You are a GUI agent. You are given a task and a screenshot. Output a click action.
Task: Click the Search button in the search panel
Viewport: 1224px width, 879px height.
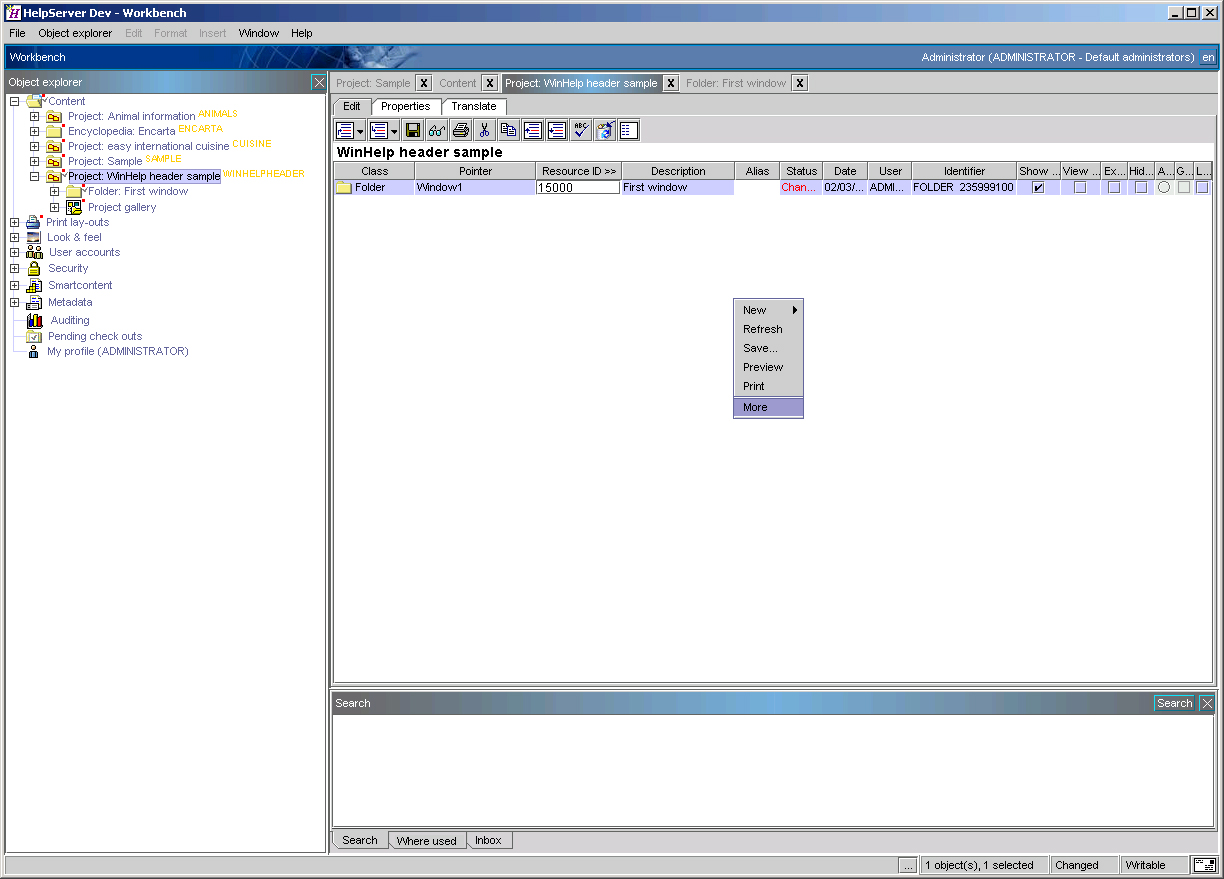[1172, 703]
